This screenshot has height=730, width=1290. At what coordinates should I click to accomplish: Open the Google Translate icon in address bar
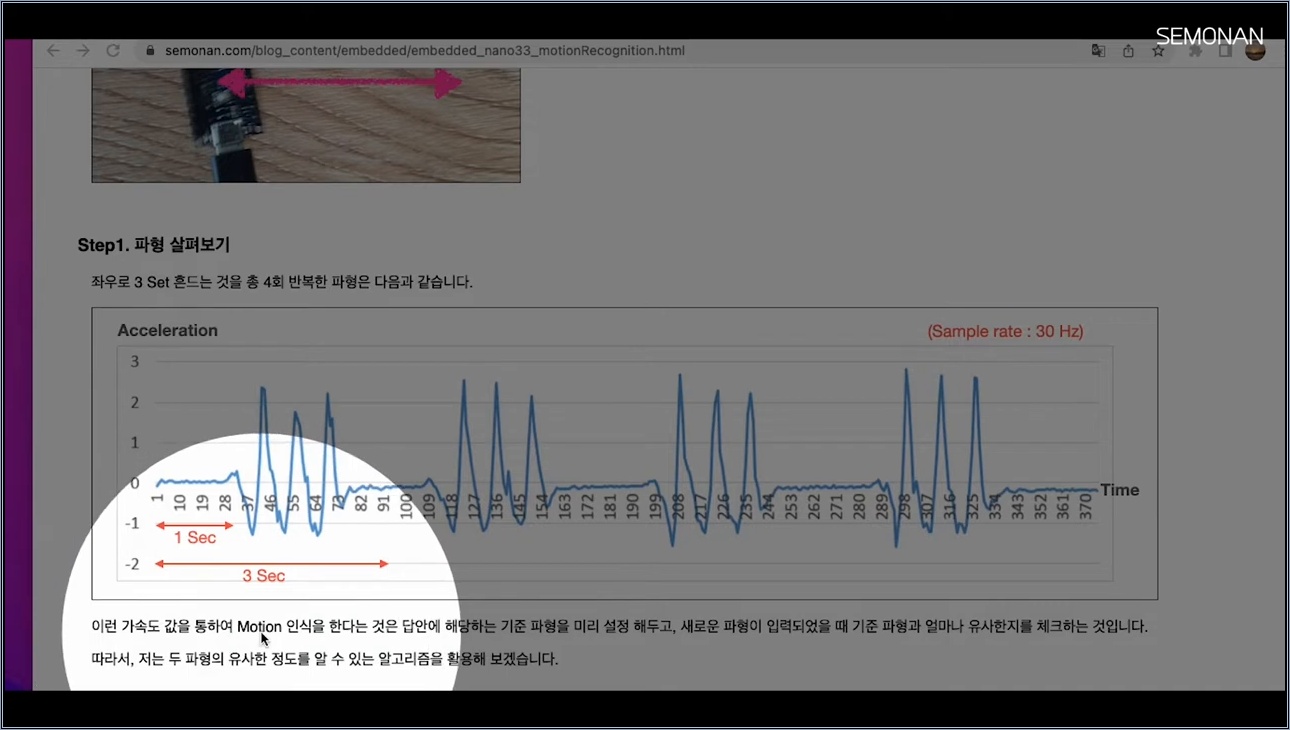(x=1098, y=51)
